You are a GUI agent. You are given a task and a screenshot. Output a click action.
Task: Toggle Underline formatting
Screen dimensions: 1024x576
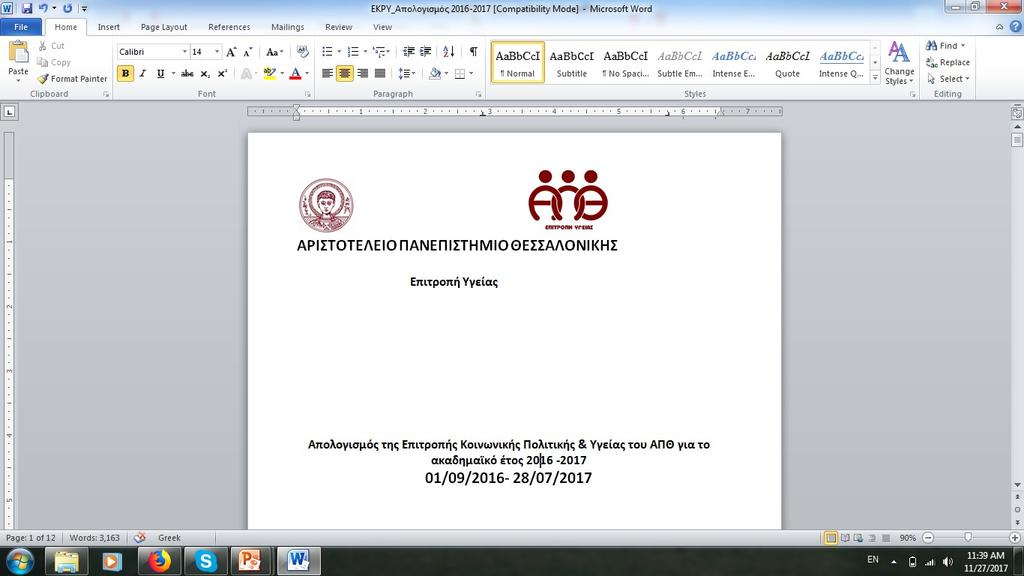[161, 73]
